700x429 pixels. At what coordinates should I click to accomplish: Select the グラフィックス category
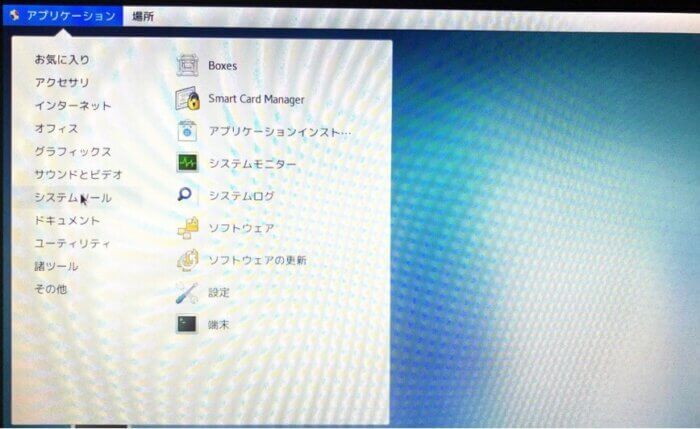[x=73, y=152]
